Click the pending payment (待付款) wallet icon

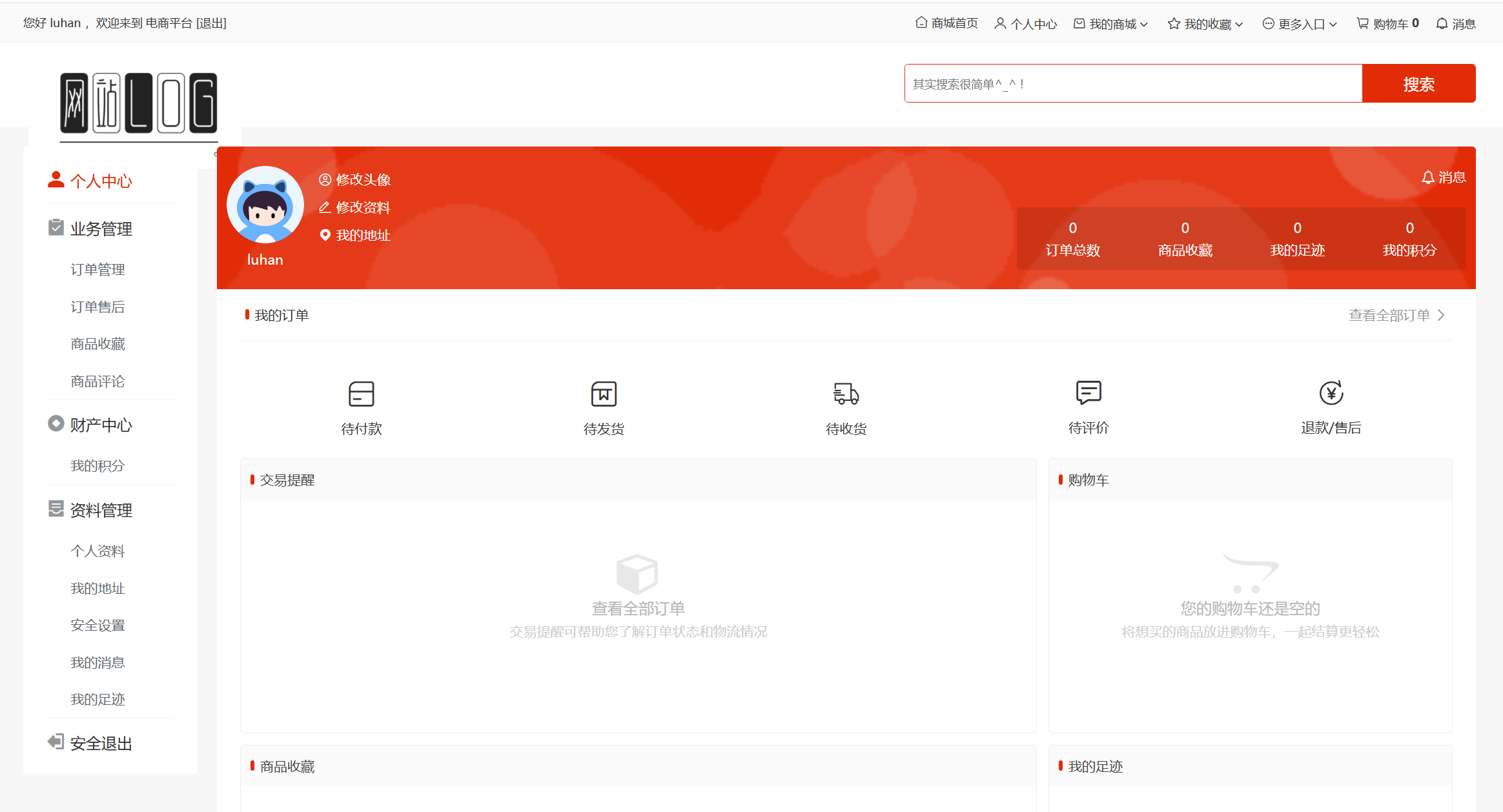click(x=361, y=394)
